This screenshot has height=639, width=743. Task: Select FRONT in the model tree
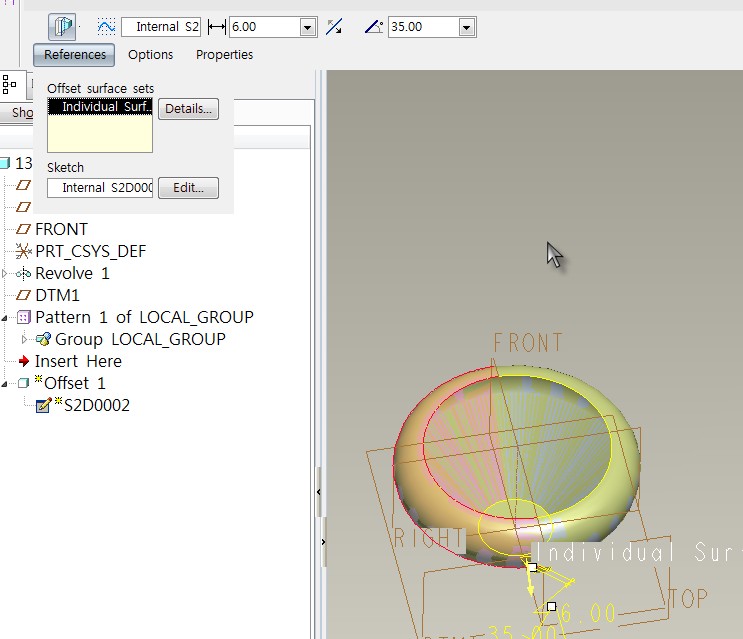pyautogui.click(x=61, y=229)
